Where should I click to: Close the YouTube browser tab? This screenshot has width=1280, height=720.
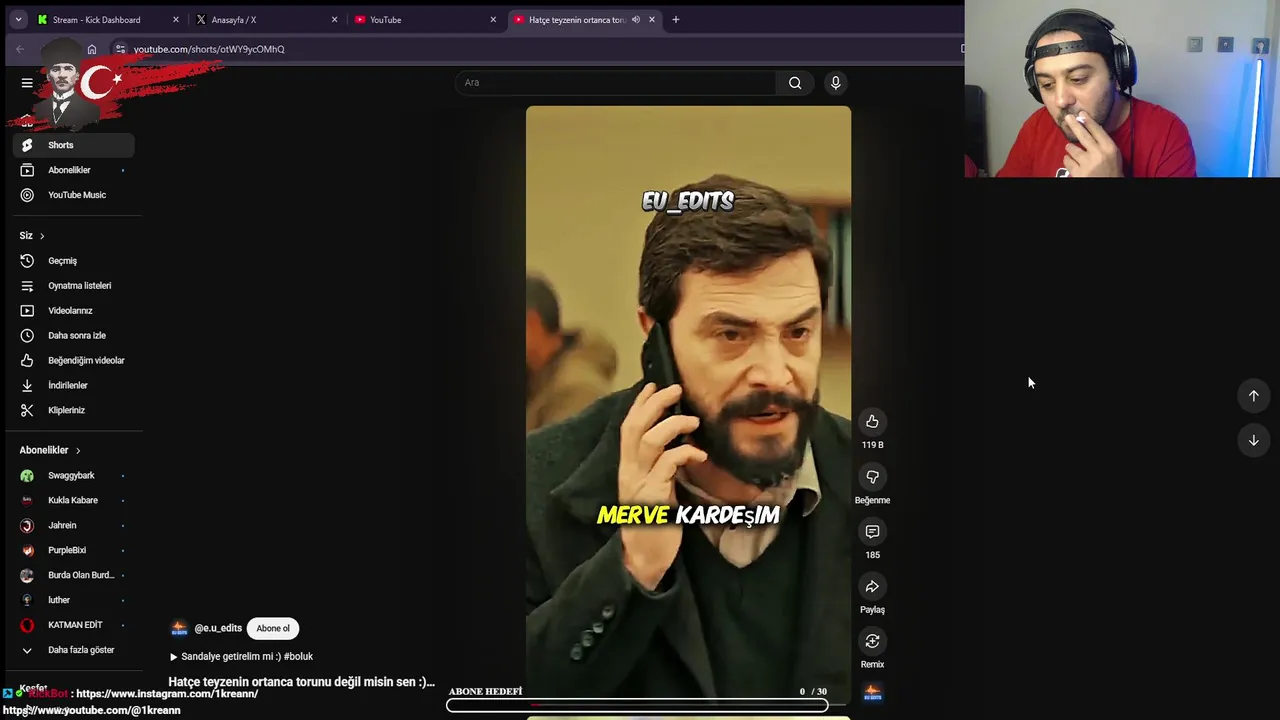[493, 20]
